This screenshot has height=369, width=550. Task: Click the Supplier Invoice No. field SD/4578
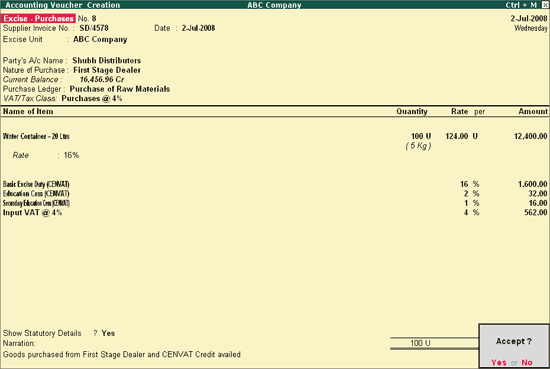[94, 28]
